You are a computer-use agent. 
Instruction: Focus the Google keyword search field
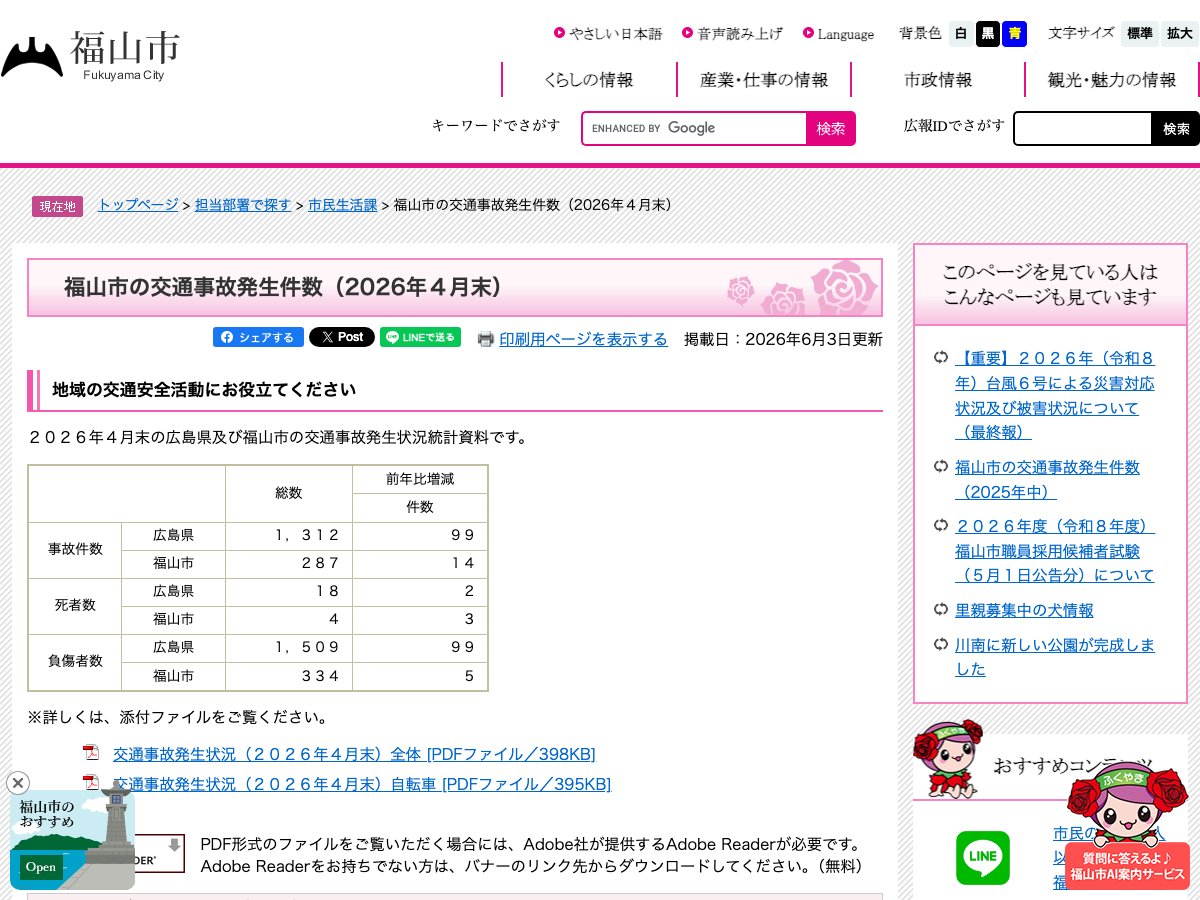click(x=695, y=128)
